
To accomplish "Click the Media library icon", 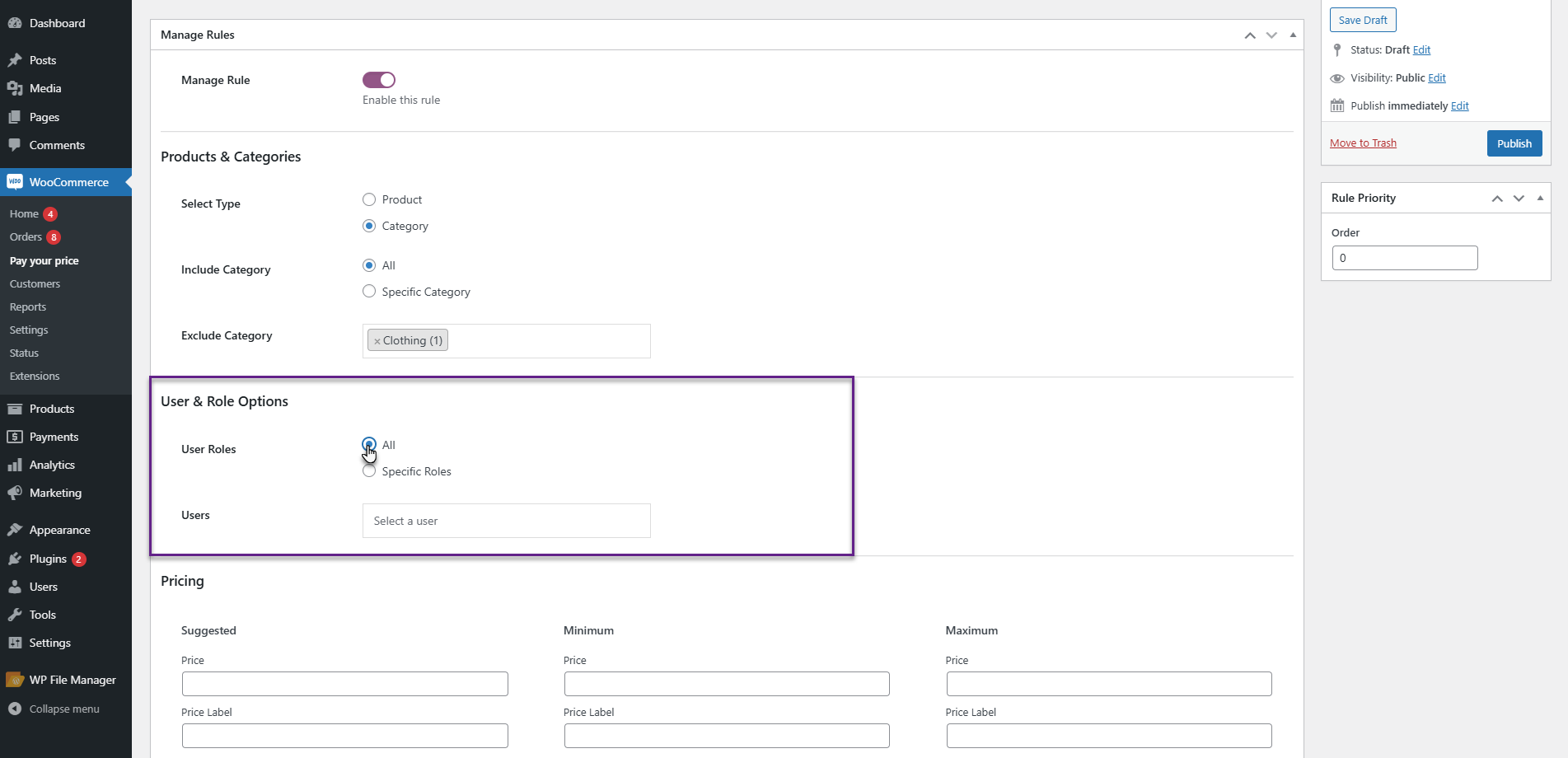I will (15, 88).
